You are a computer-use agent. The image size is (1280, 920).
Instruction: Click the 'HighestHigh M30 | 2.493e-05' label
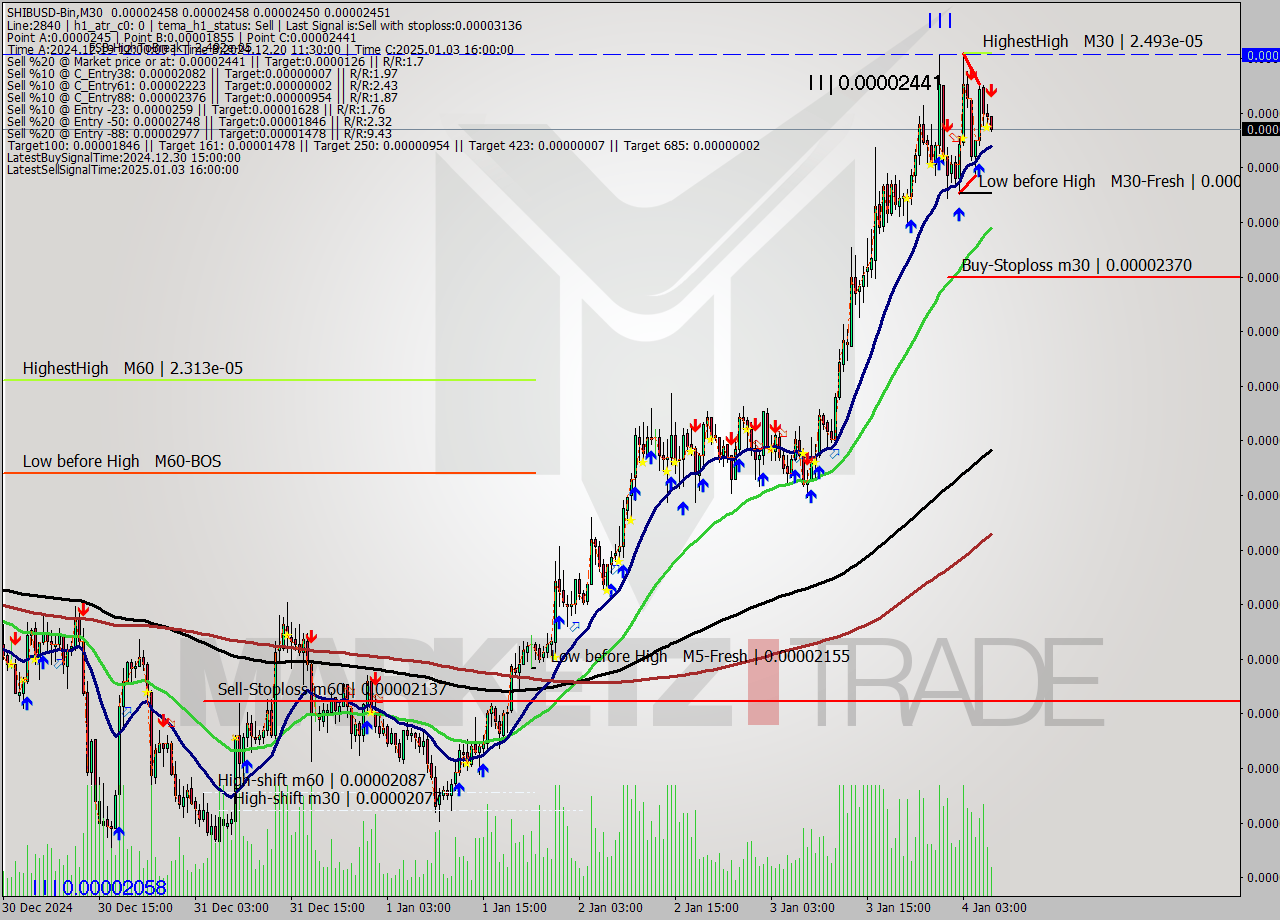[x=1092, y=41]
